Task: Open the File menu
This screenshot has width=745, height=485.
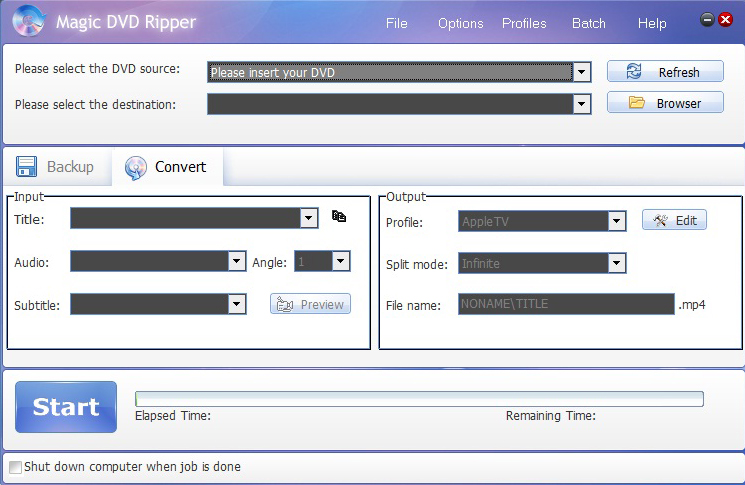Action: pos(397,23)
